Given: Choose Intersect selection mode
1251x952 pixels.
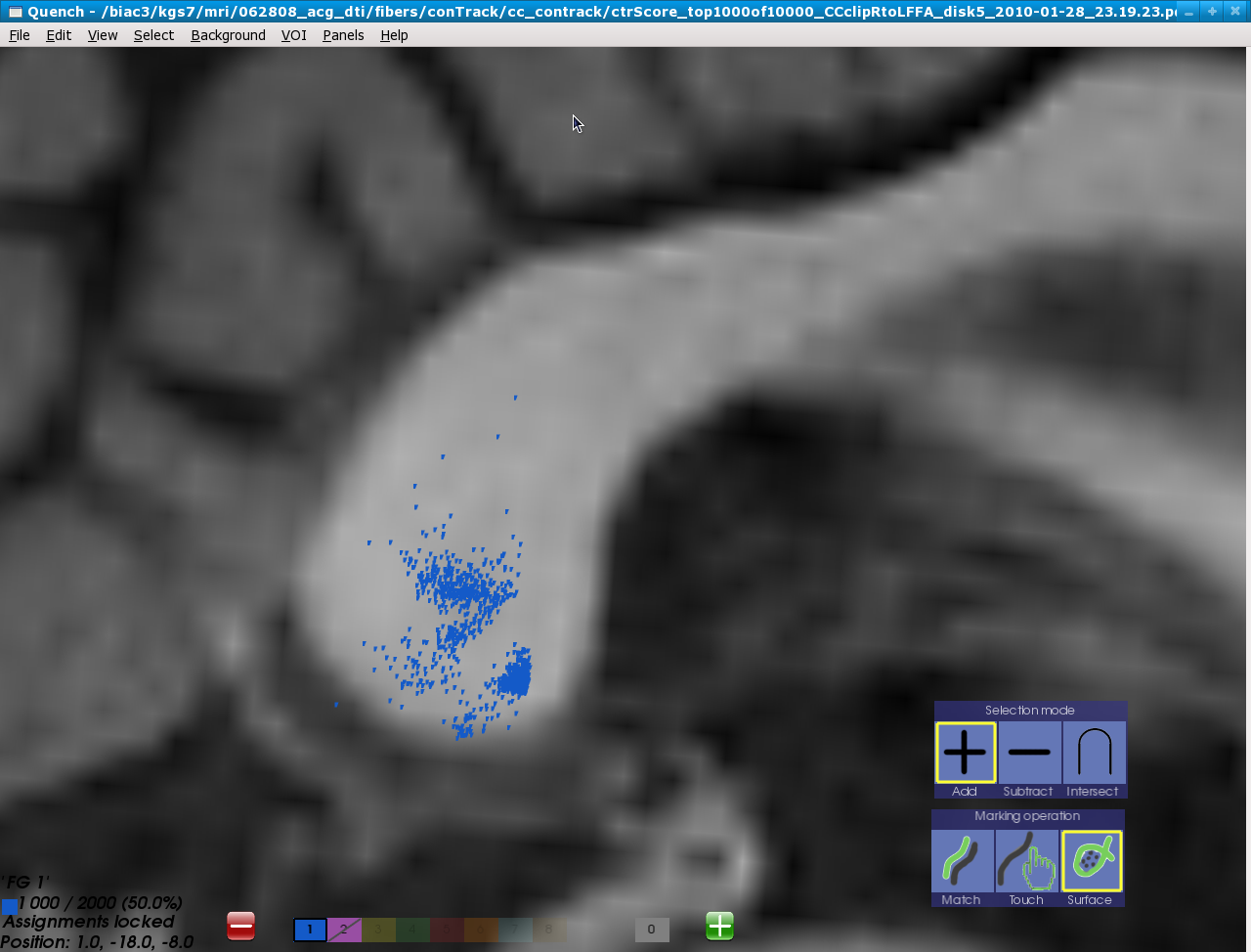Looking at the screenshot, I should point(1094,753).
